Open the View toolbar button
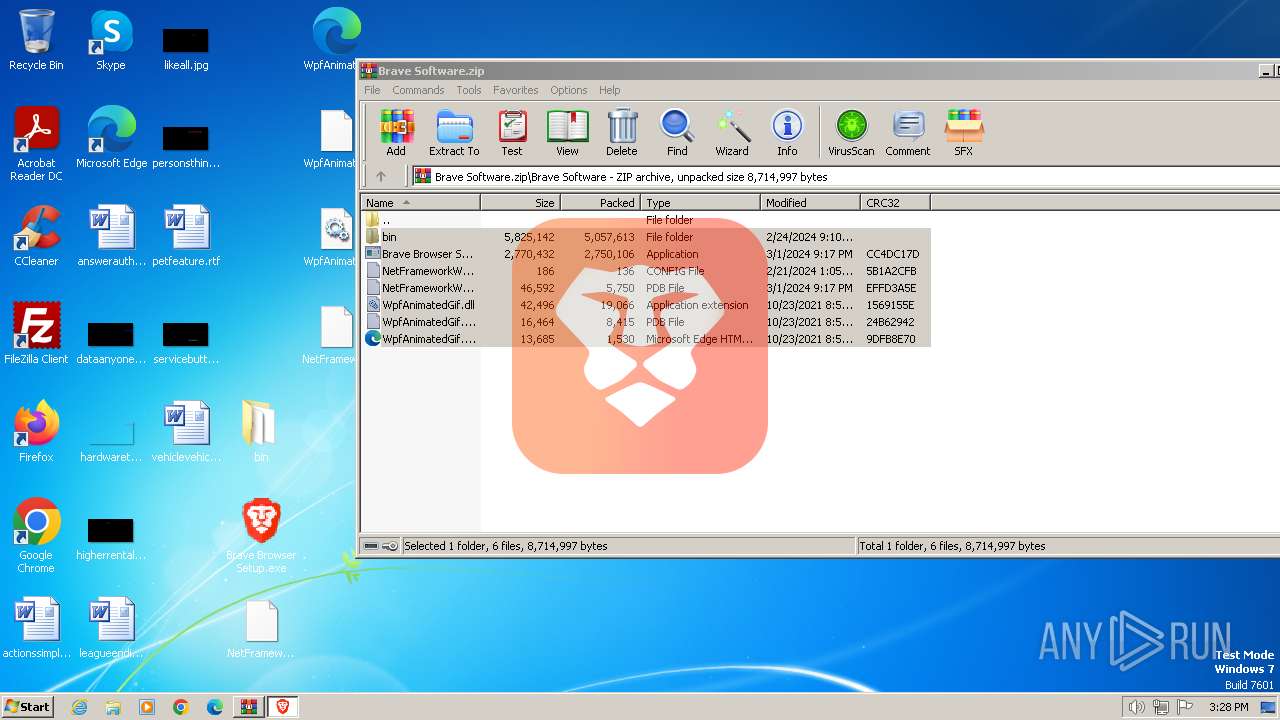 click(x=567, y=133)
